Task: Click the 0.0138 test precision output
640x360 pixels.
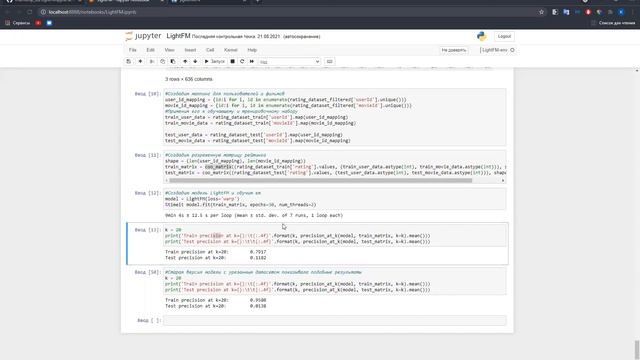Action: point(258,306)
